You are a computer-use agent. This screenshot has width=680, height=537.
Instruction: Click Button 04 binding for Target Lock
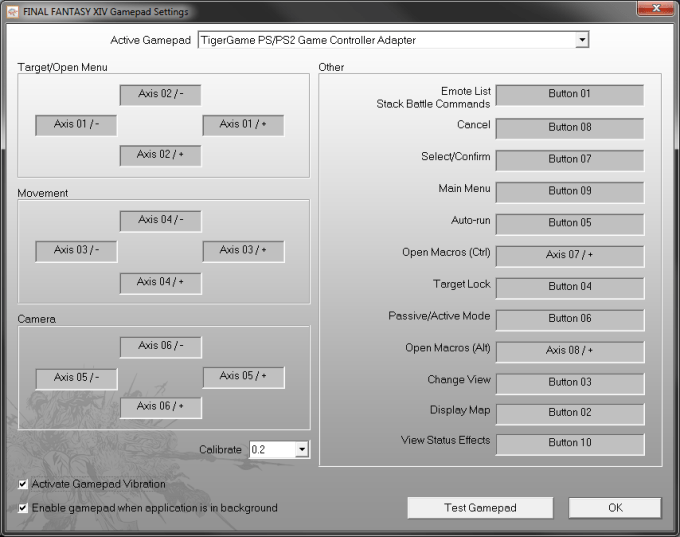[x=570, y=288]
